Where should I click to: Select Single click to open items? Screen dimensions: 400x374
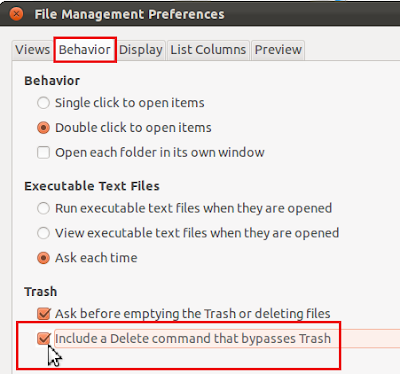point(43,103)
